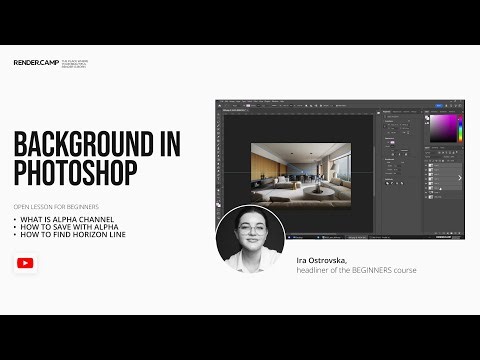Click the name "Ira Ostrovska,"
The image size is (480, 360).
coord(322,260)
